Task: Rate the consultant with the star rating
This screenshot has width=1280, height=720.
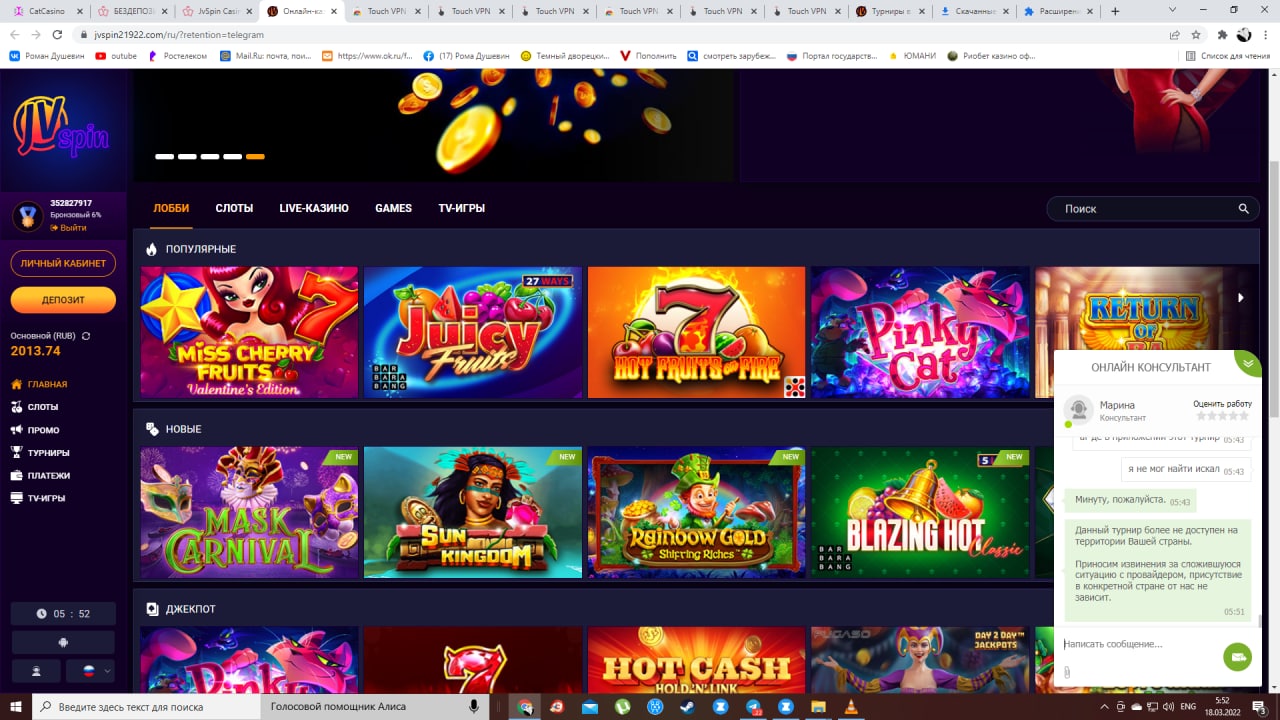Action: pyautogui.click(x=1224, y=416)
